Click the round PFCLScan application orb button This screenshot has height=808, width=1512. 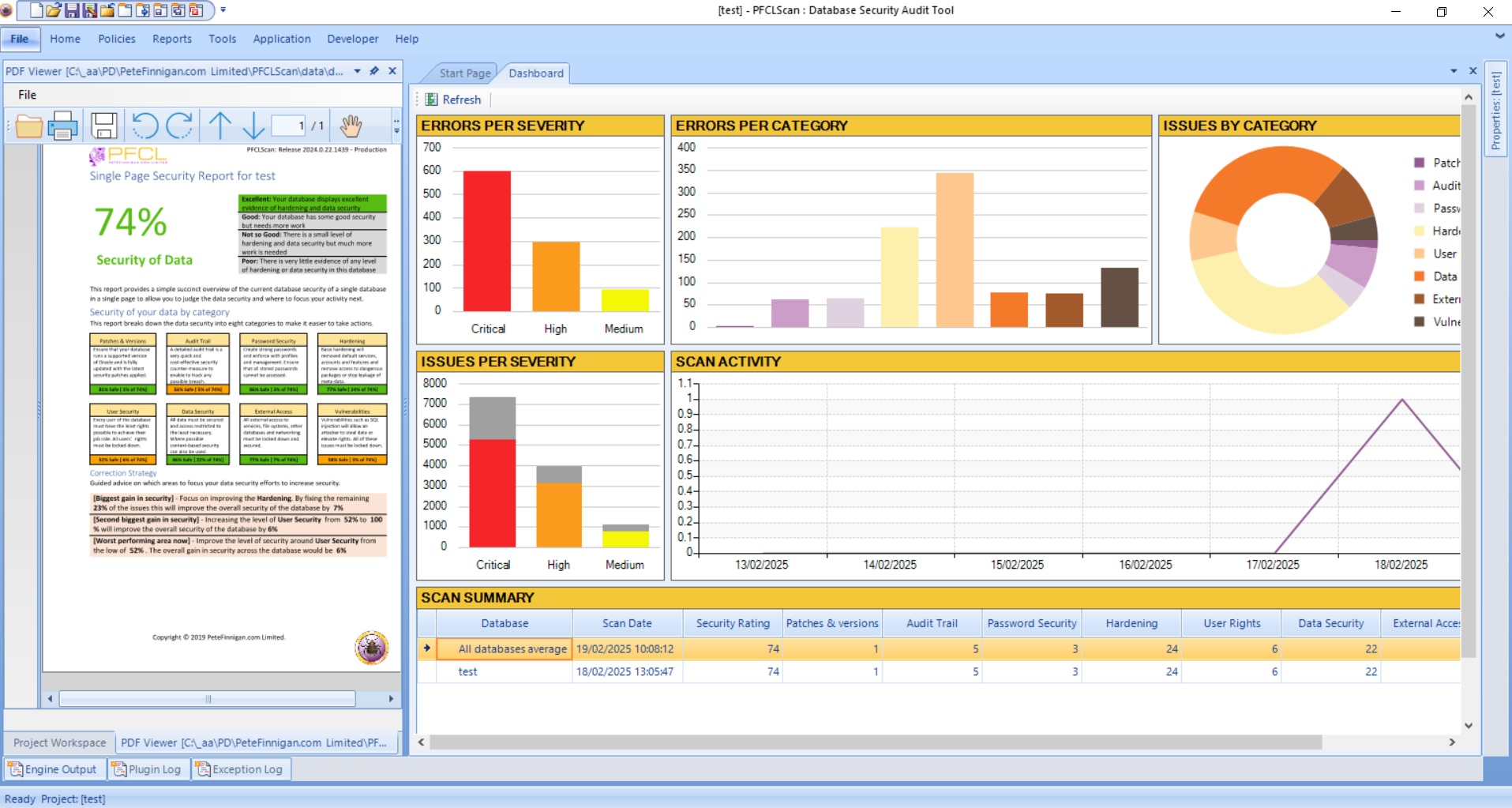pos(7,11)
